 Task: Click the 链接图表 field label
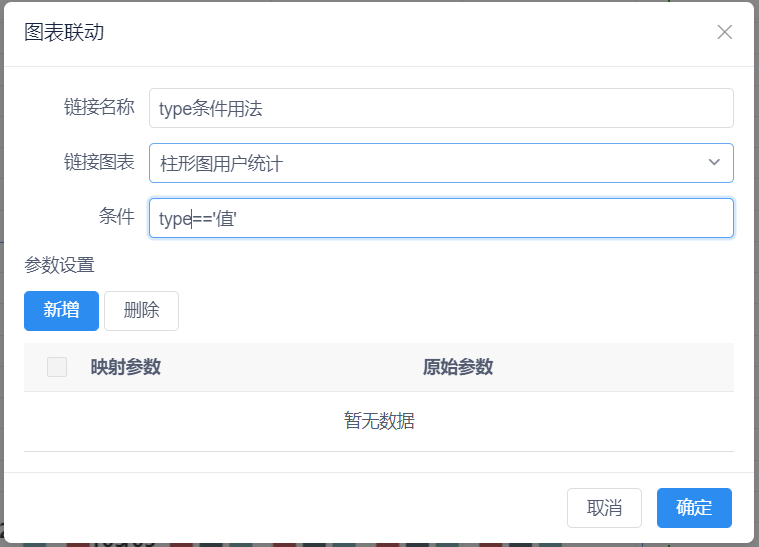pos(99,162)
